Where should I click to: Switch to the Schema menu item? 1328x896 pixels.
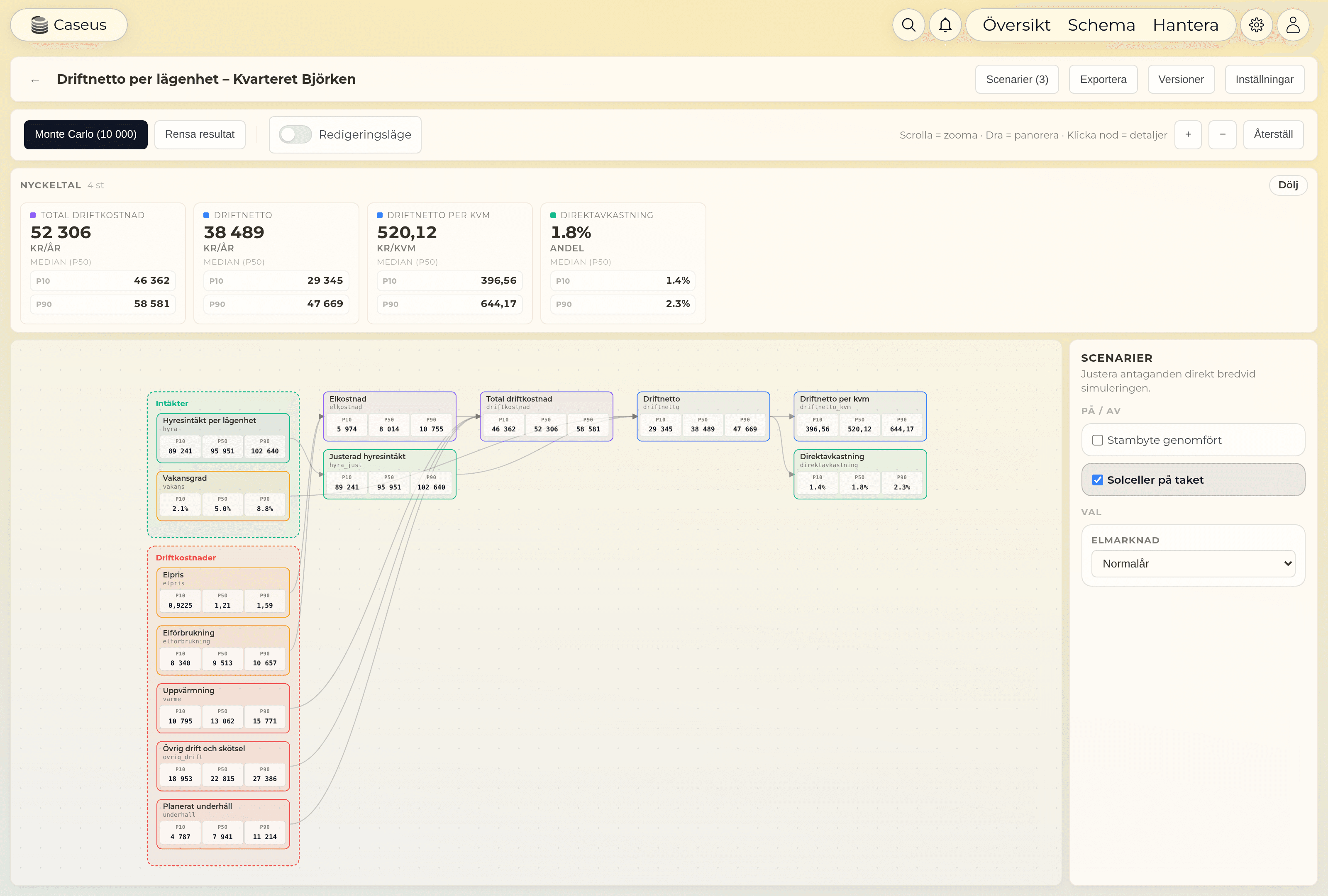[x=1101, y=25]
